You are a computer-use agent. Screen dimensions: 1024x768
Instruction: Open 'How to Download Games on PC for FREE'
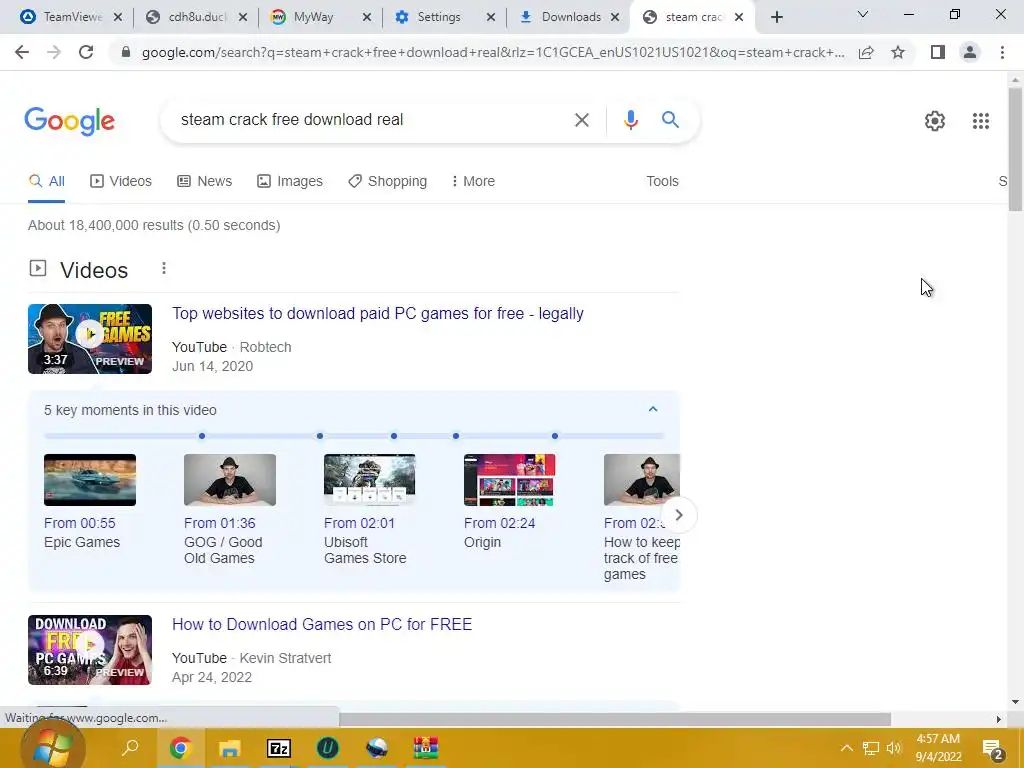coord(322,624)
